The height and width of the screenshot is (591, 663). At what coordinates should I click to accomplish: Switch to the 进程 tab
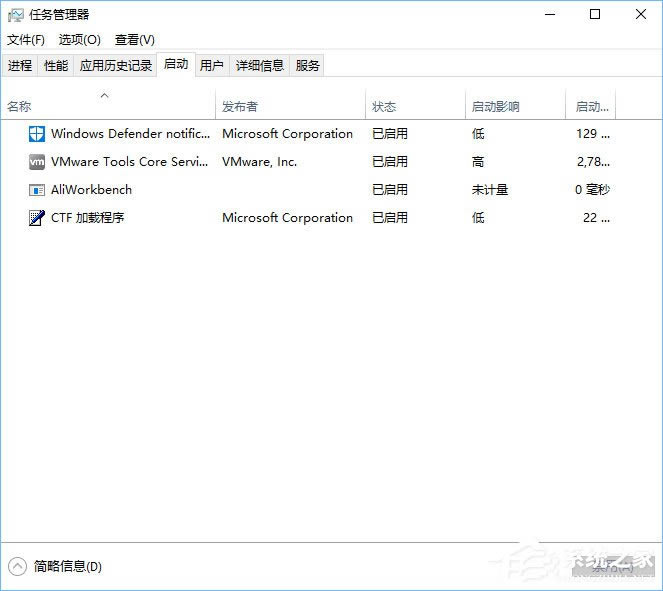(20, 66)
